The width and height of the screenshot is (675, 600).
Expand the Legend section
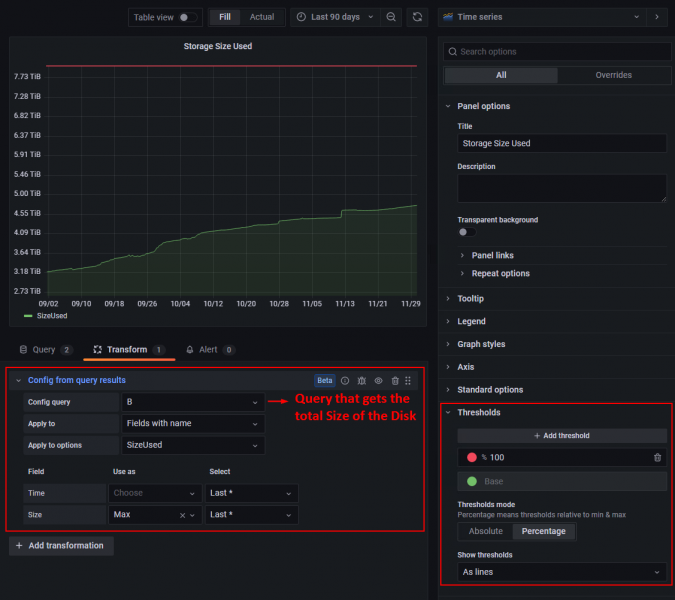(x=471, y=322)
